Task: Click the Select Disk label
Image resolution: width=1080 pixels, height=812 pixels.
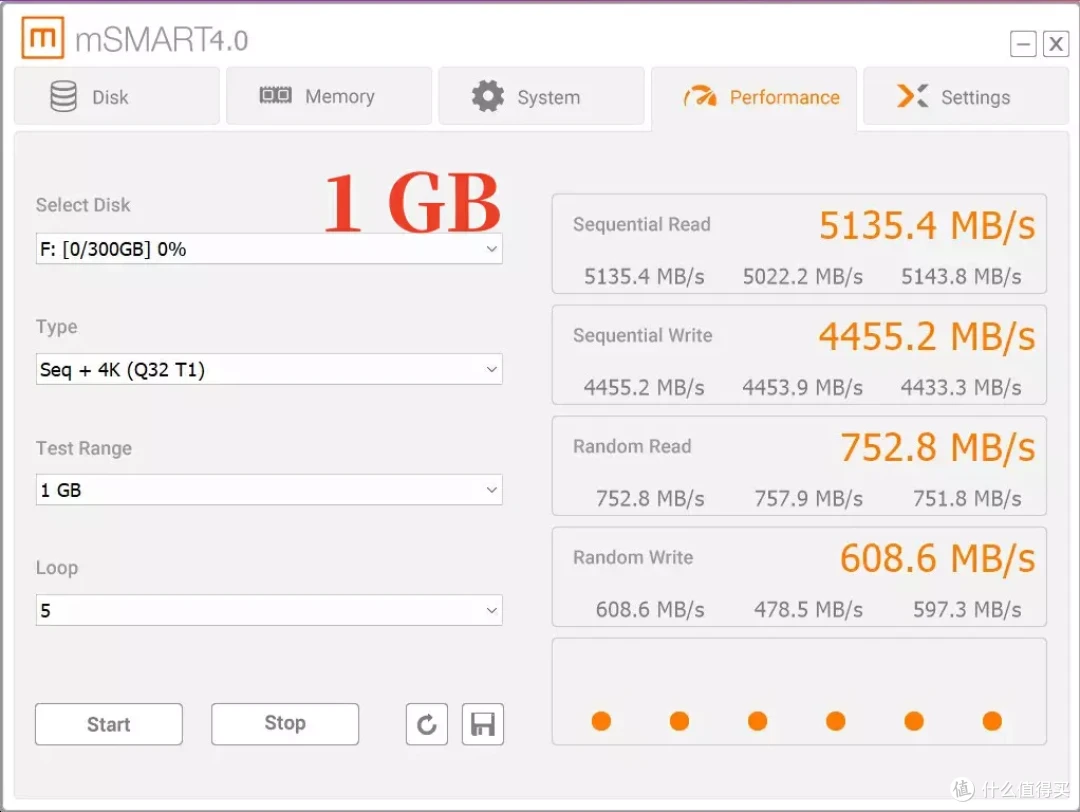Action: coord(83,205)
